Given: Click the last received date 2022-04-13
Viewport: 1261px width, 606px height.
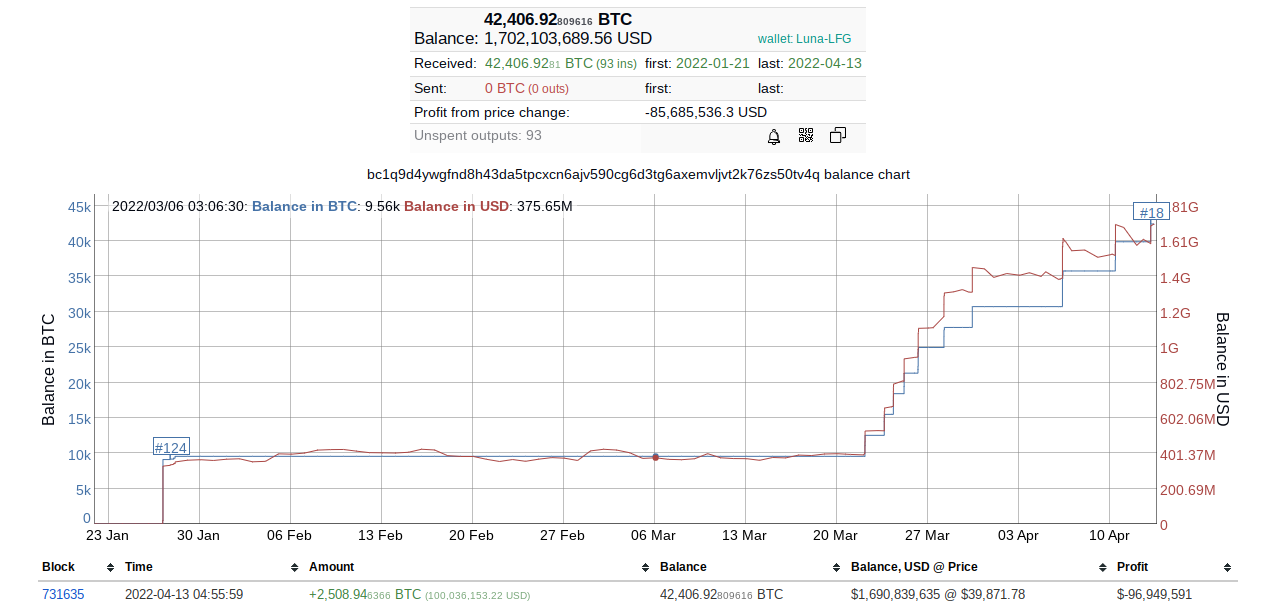Looking at the screenshot, I should click(x=824, y=63).
